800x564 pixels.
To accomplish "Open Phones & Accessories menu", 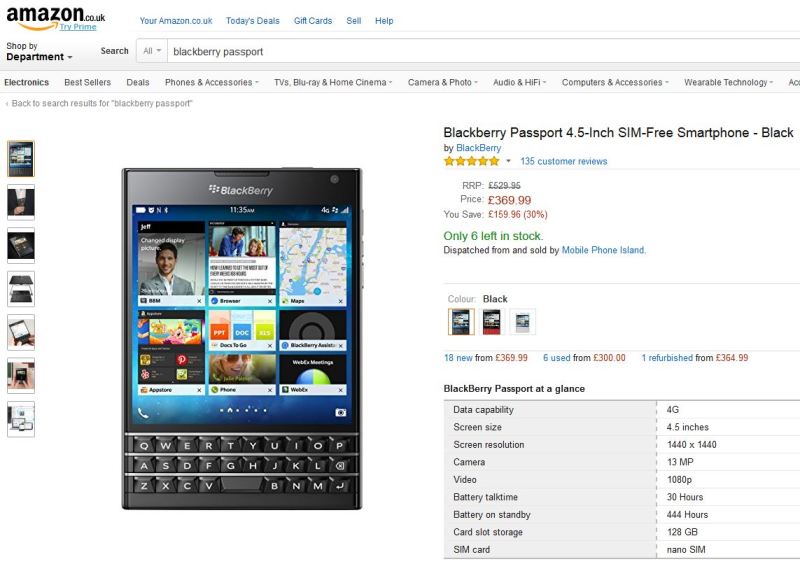I will coord(212,82).
